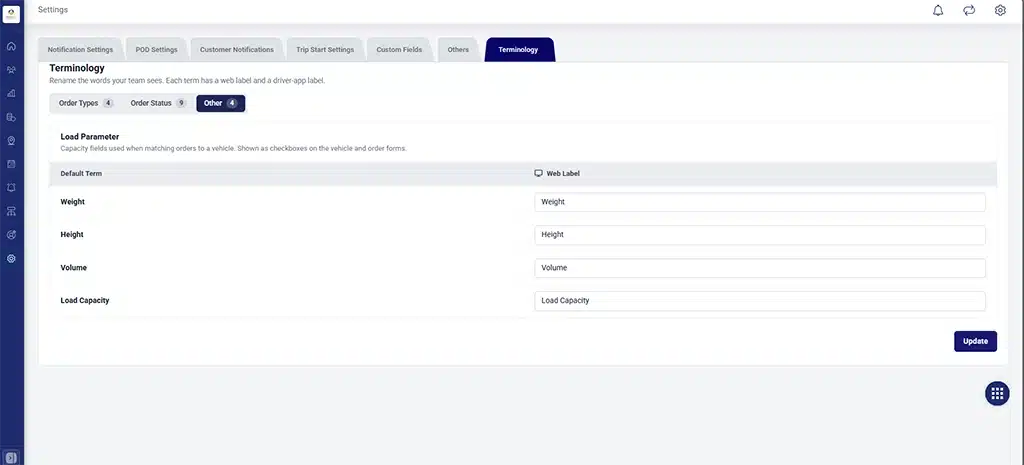Open the Customer Notifications tab
This screenshot has width=1024, height=465.
[237, 50]
